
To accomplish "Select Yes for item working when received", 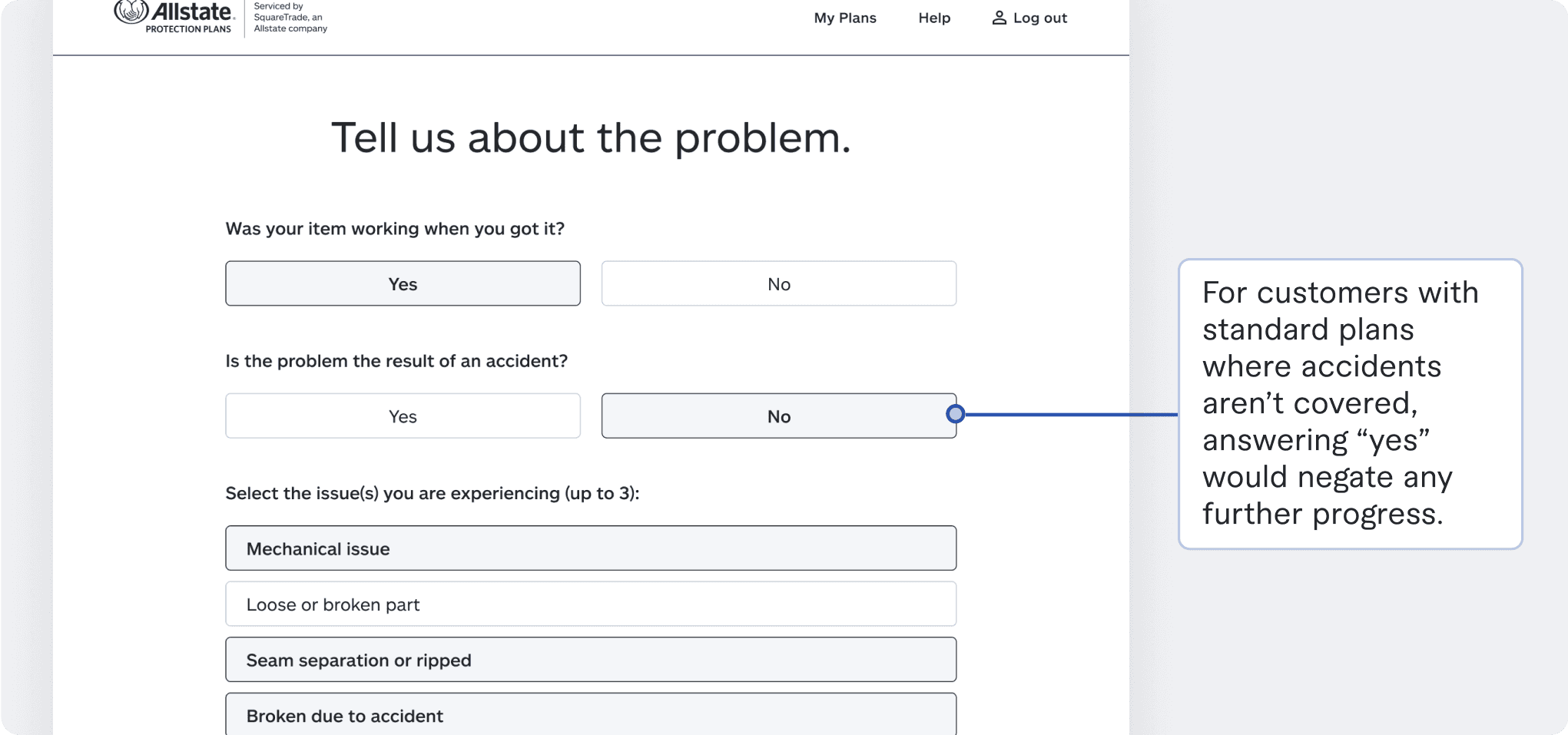I will (x=403, y=283).
